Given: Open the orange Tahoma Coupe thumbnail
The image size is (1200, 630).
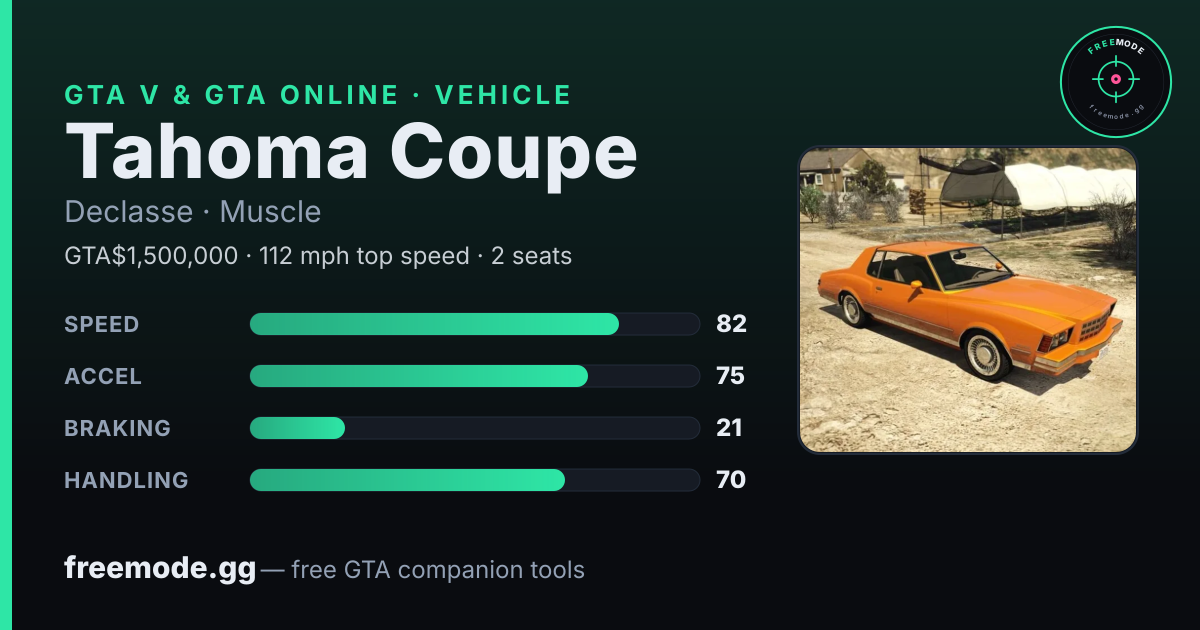Looking at the screenshot, I should (968, 300).
